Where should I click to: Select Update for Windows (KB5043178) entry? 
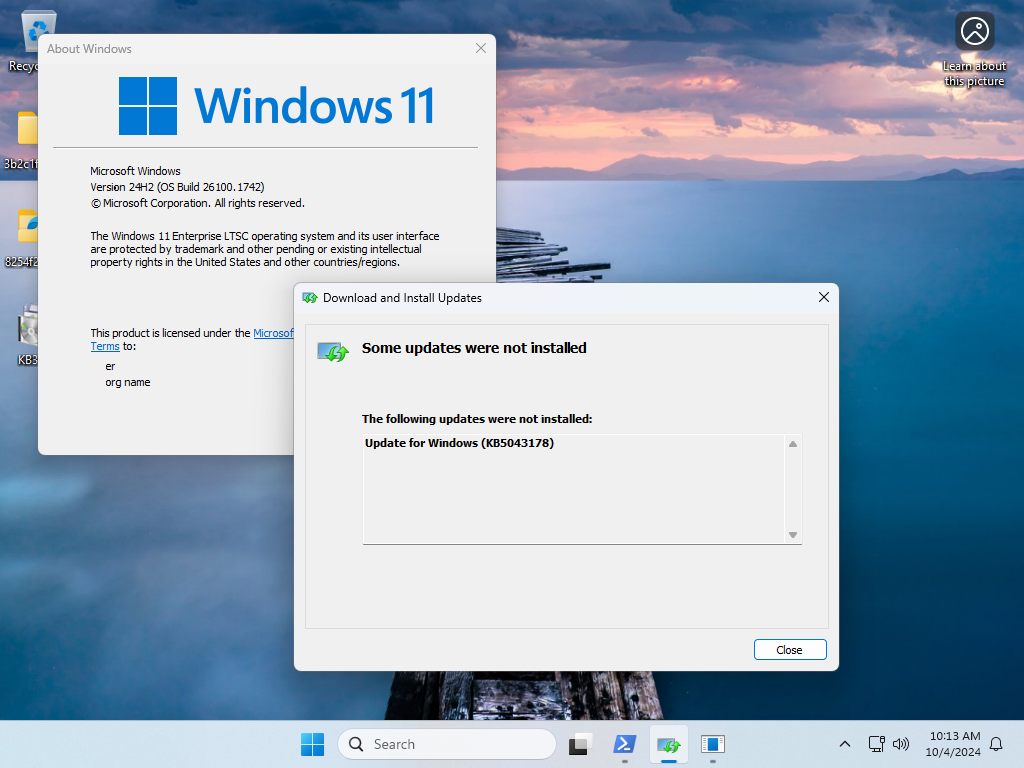(459, 443)
